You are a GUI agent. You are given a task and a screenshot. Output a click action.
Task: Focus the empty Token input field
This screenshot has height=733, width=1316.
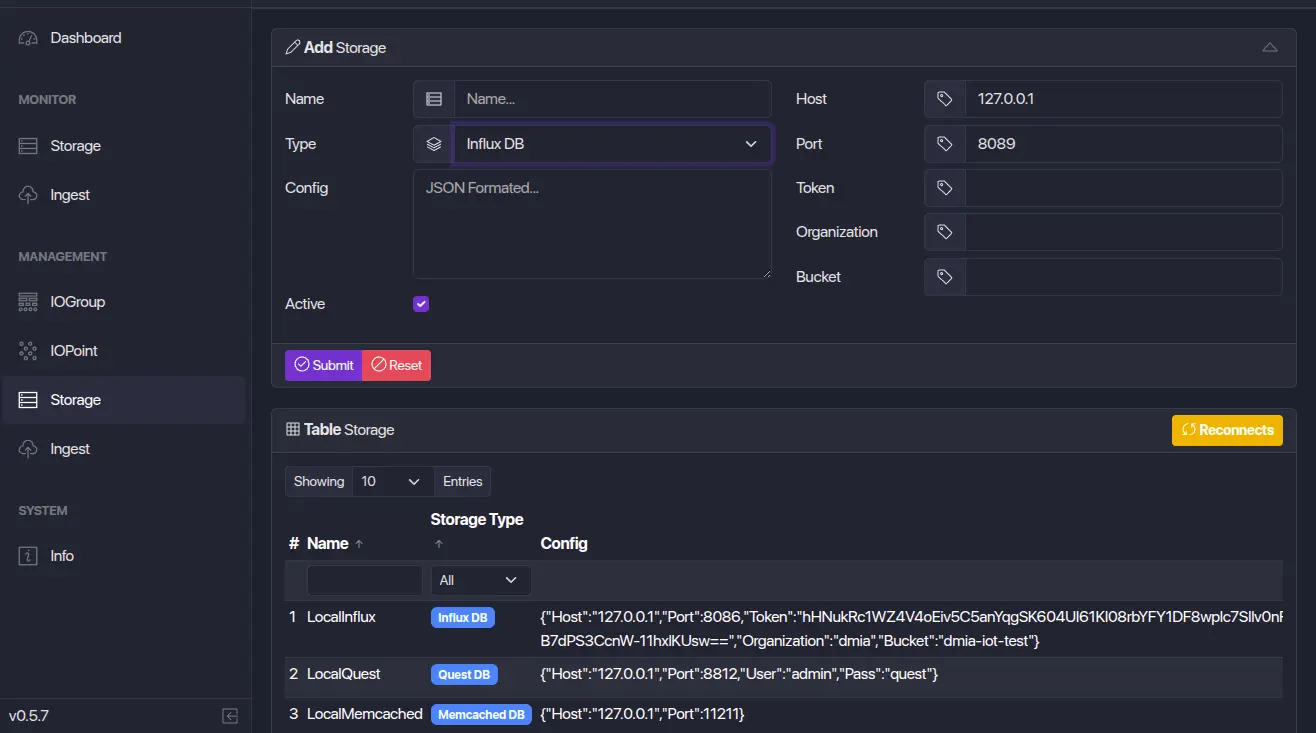[1123, 188]
